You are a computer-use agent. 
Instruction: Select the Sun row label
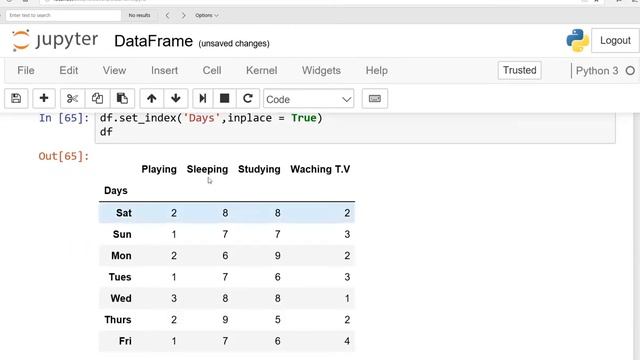click(122, 234)
